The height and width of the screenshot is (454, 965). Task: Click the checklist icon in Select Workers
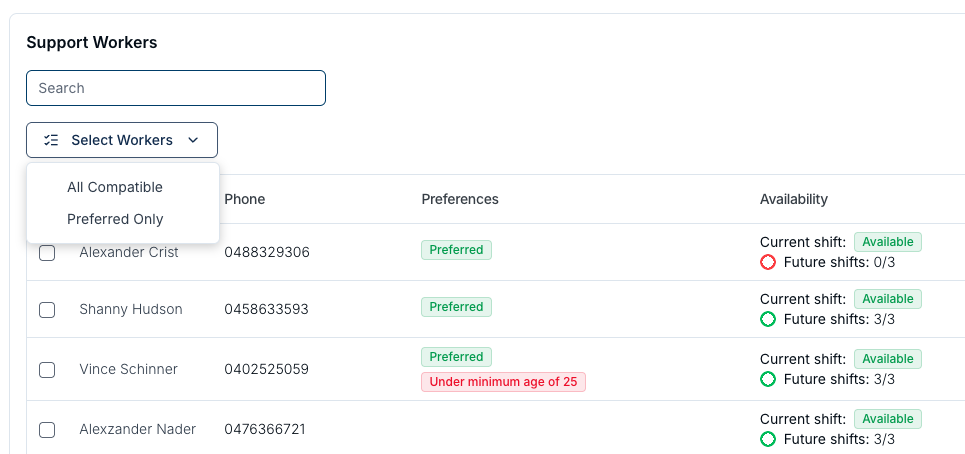[x=51, y=140]
